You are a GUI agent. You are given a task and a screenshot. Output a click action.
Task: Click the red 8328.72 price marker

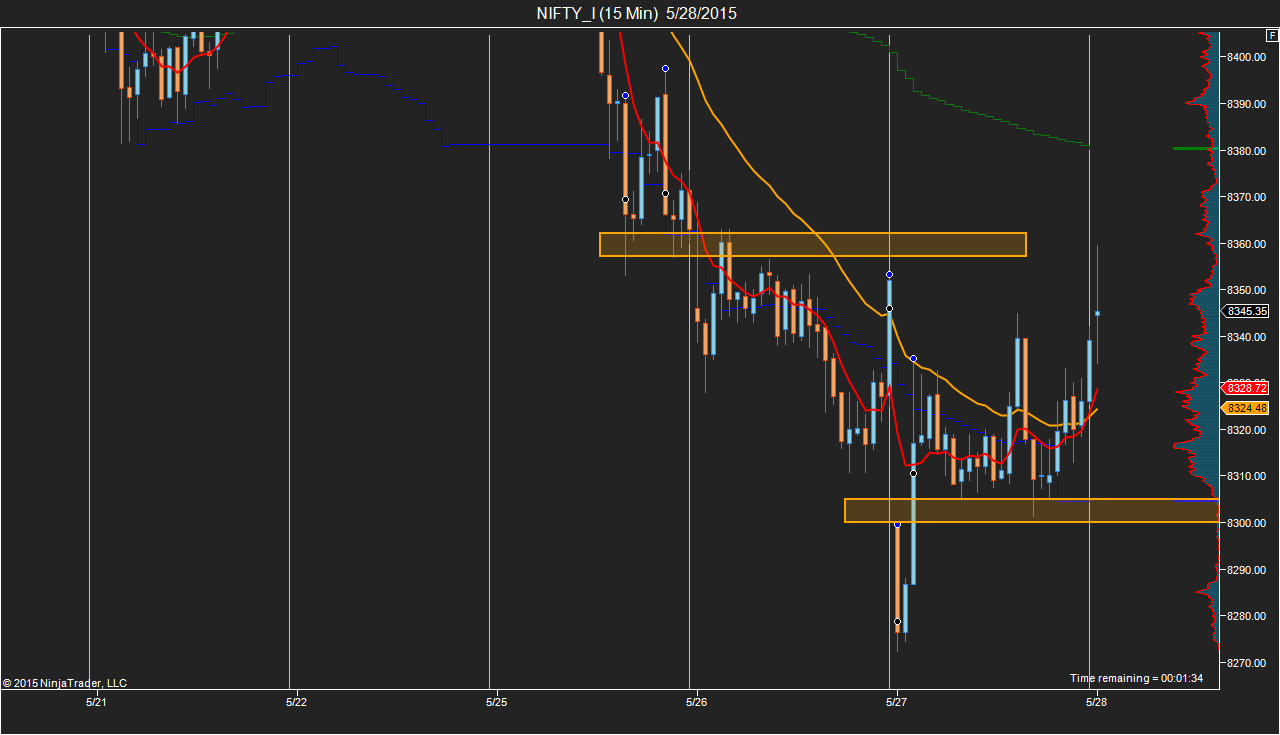(1246, 388)
